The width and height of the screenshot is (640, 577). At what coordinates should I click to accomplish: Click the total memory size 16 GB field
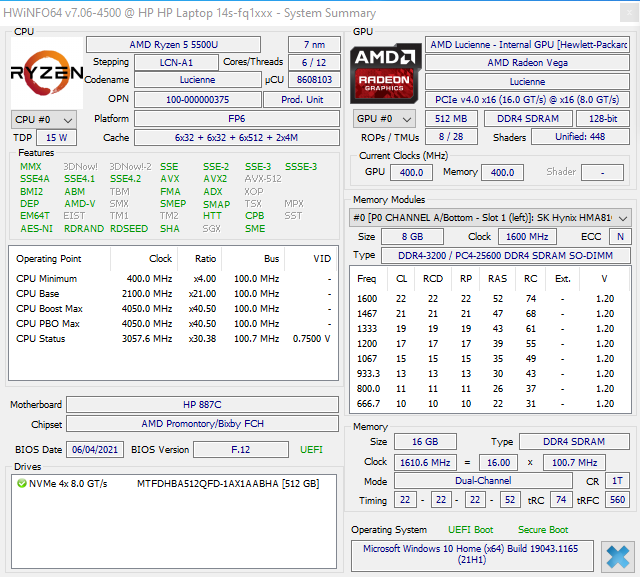coord(425,442)
